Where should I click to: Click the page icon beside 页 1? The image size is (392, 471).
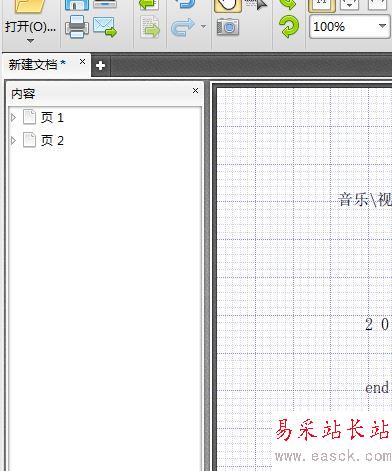(x=29, y=117)
